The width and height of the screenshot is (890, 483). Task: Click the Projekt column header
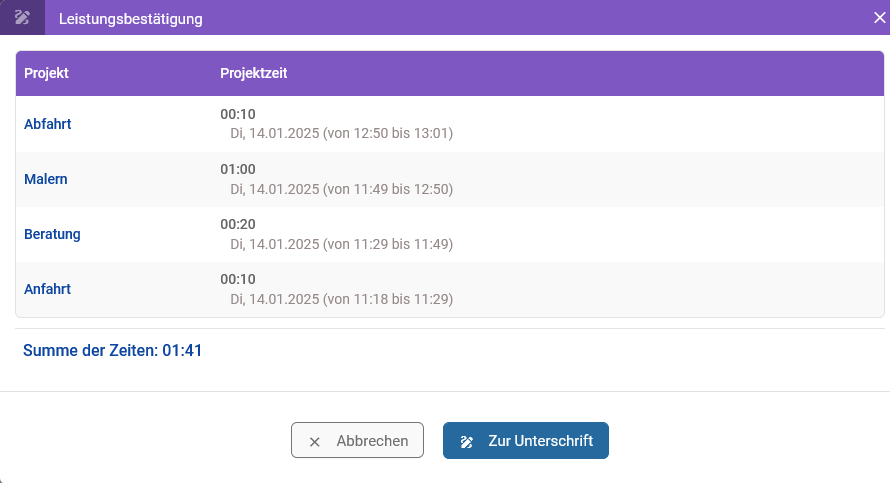pyautogui.click(x=46, y=73)
